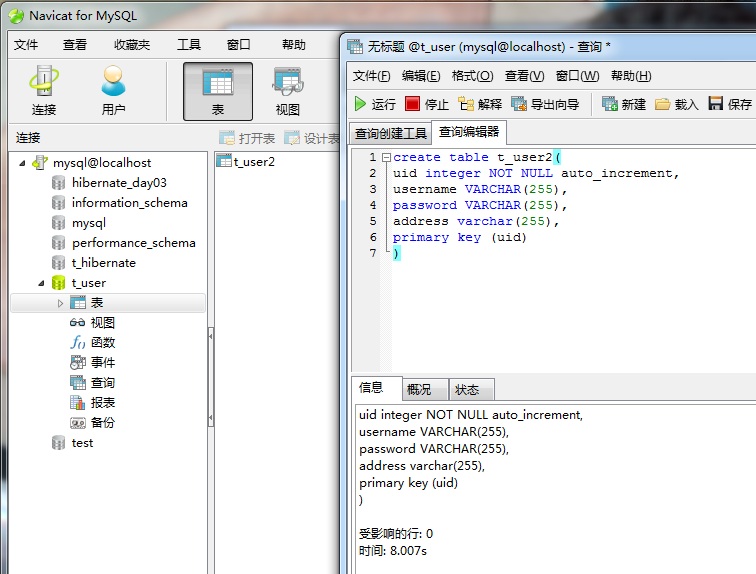
Task: Open the query window 查看(V) menu
Action: (x=525, y=76)
